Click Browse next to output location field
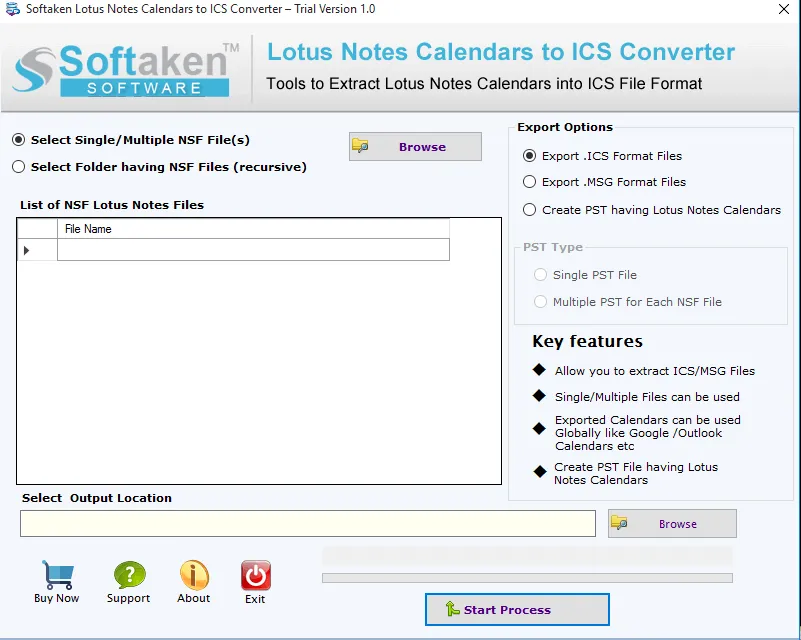Image resolution: width=801 pixels, height=640 pixels. coord(672,524)
